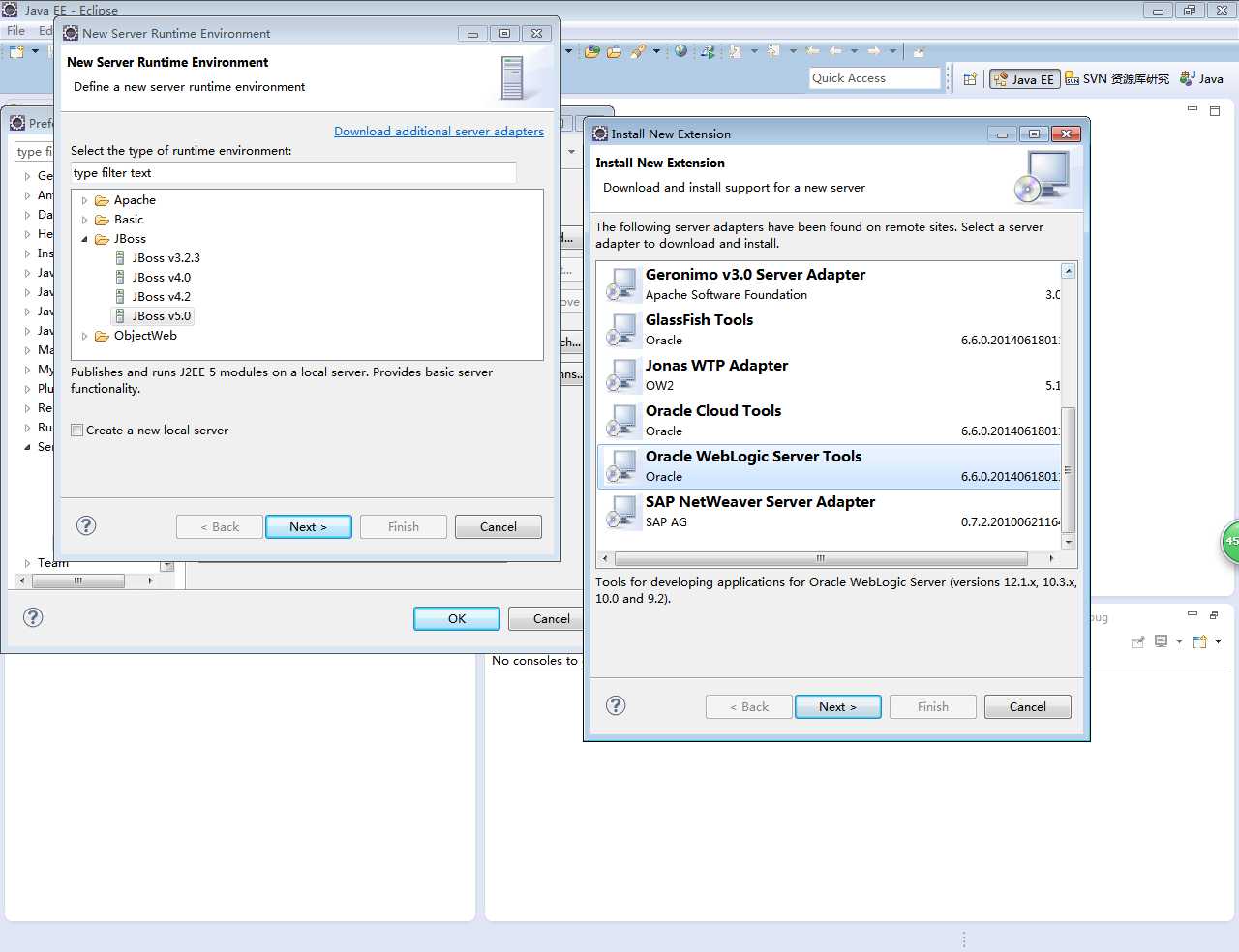
Task: Click adapter list's vertical scrollbar up arrow
Action: pyautogui.click(x=1069, y=271)
